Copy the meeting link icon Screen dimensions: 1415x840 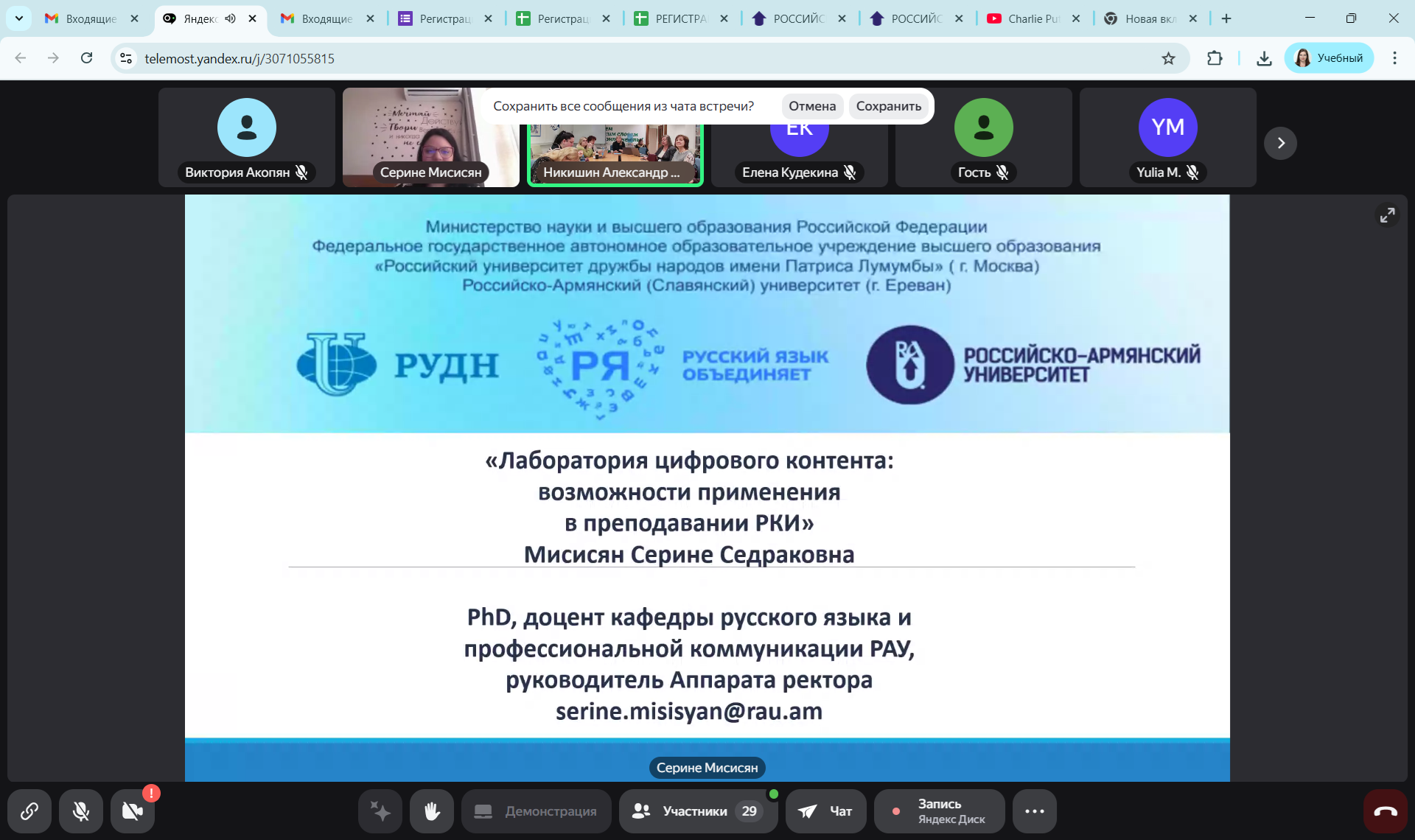29,811
